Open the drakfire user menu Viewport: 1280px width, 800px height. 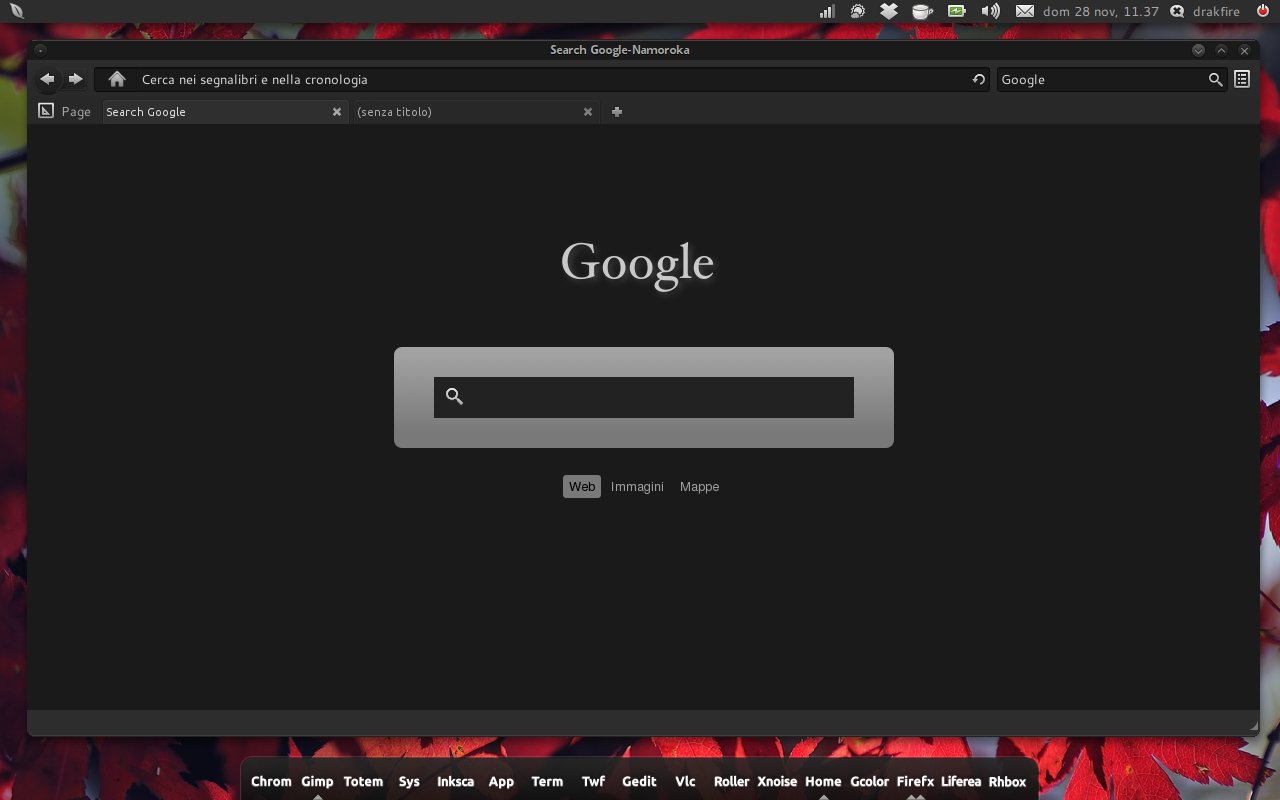tap(1216, 12)
